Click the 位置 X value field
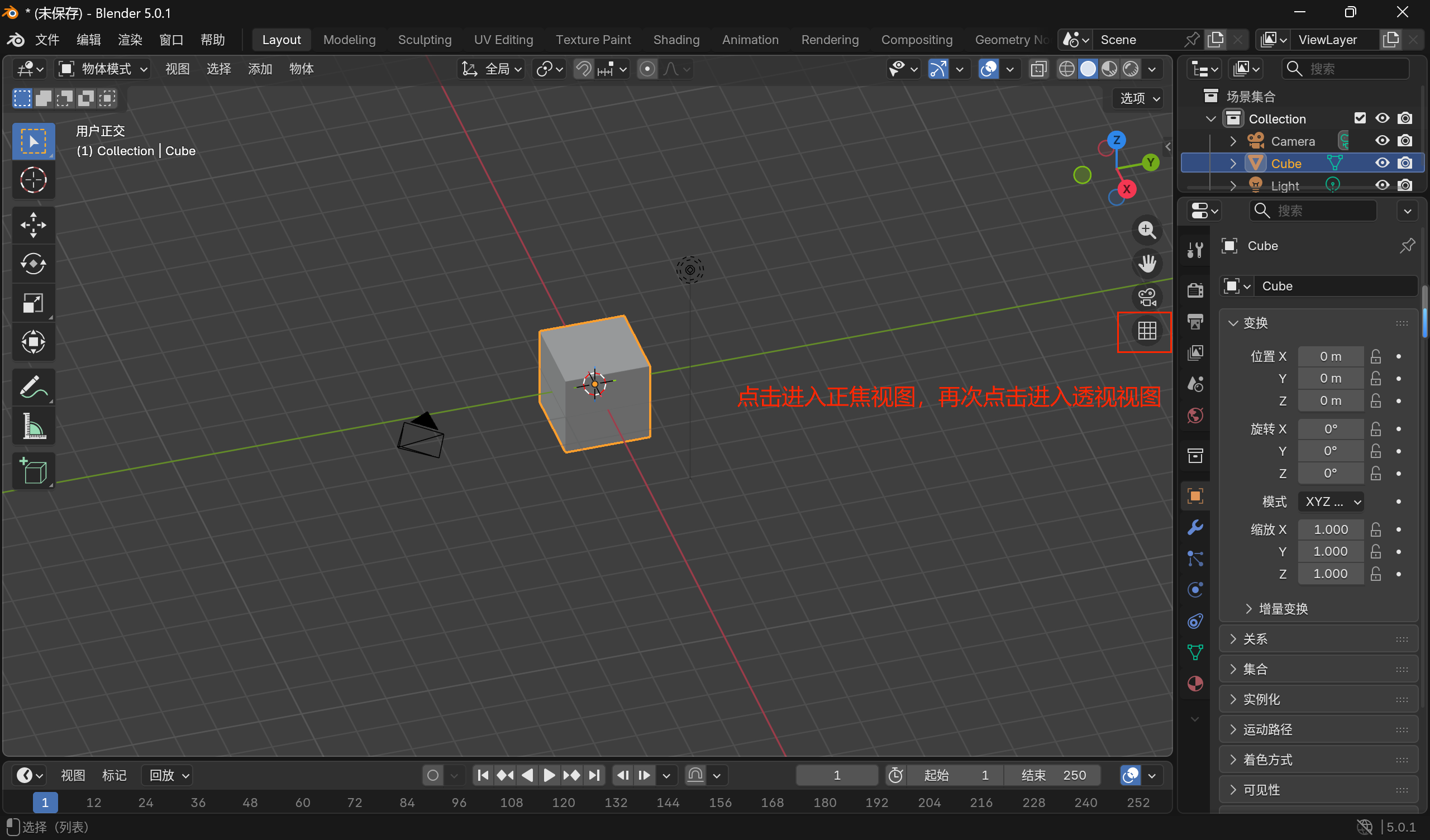 1330,356
